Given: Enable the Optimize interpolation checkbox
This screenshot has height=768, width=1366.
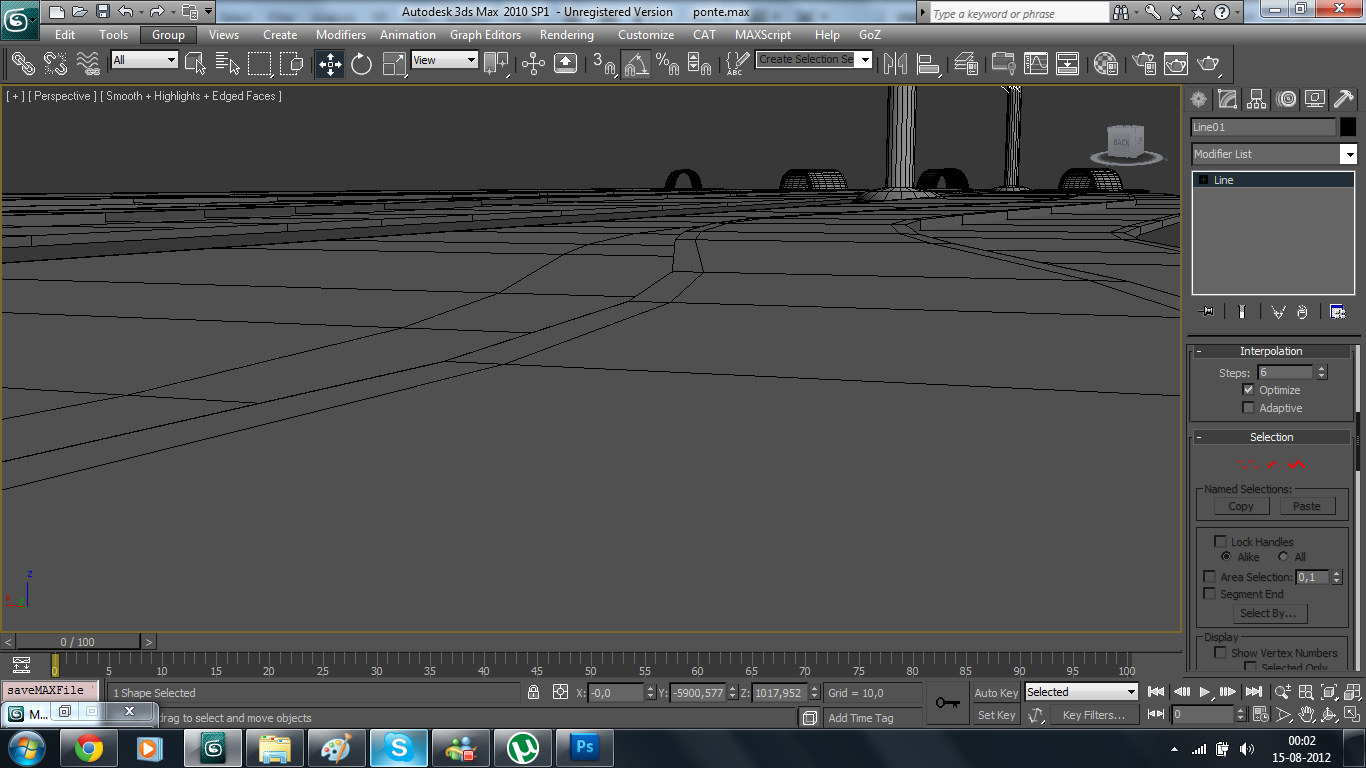Looking at the screenshot, I should 1248,390.
